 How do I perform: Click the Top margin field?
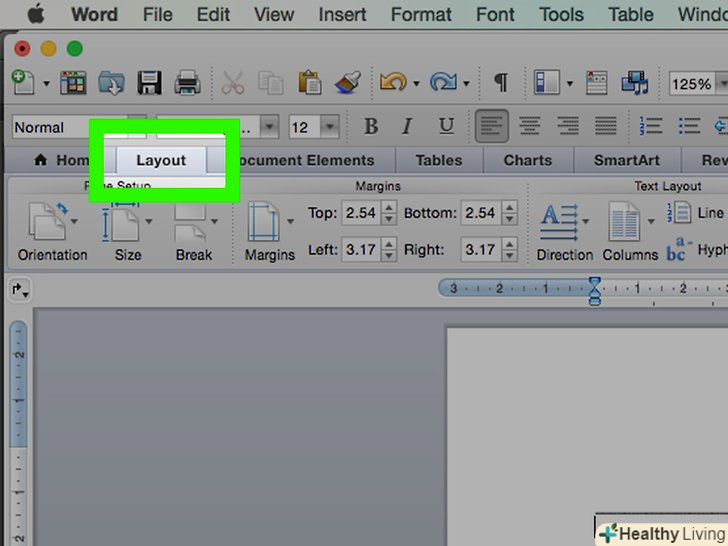[361, 213]
